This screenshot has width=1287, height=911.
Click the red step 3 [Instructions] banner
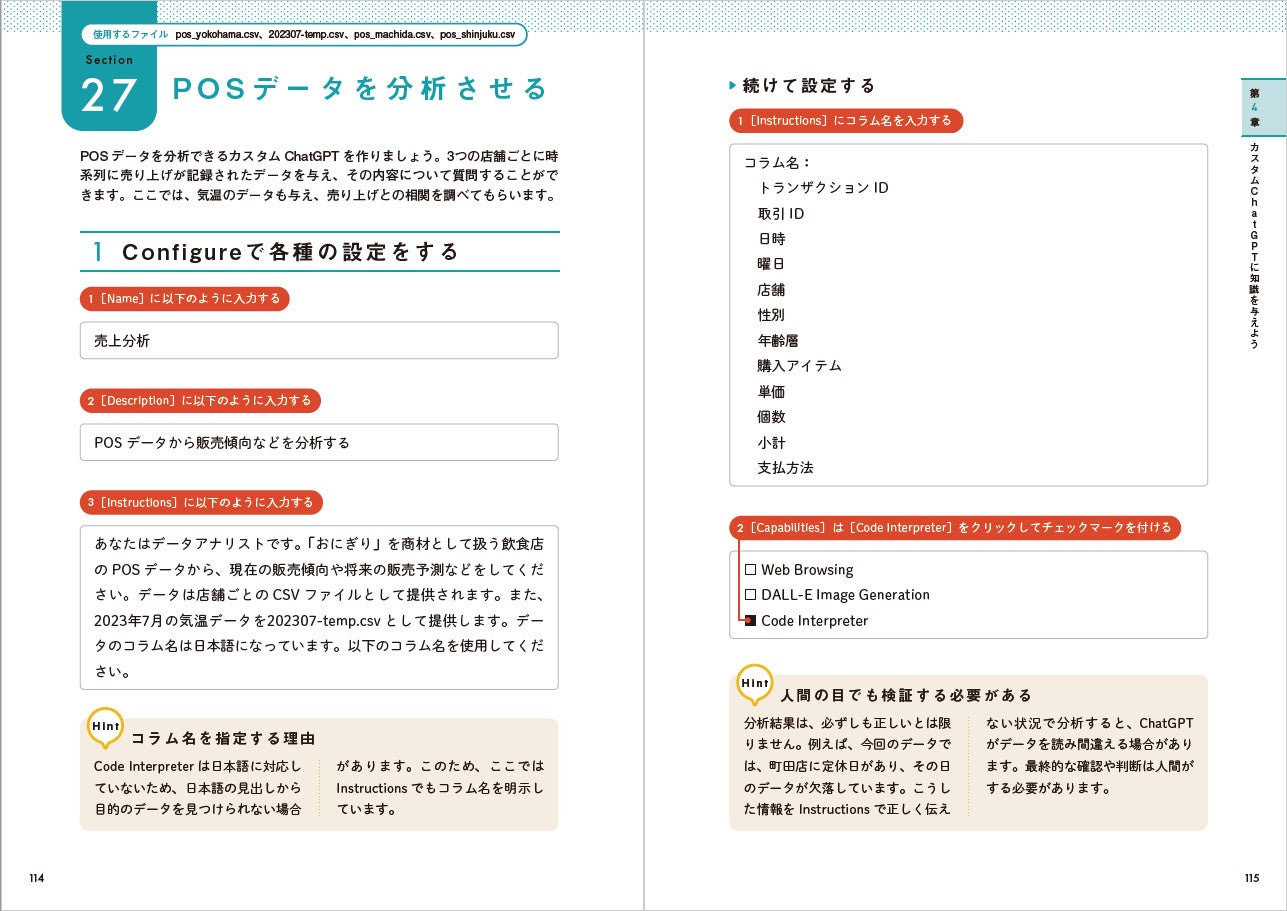coord(201,503)
